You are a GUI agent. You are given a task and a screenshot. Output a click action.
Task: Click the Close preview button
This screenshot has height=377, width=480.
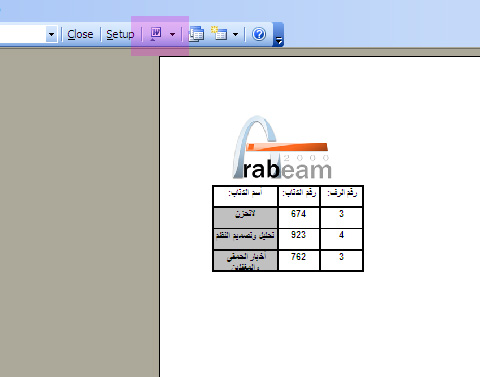[x=80, y=34]
